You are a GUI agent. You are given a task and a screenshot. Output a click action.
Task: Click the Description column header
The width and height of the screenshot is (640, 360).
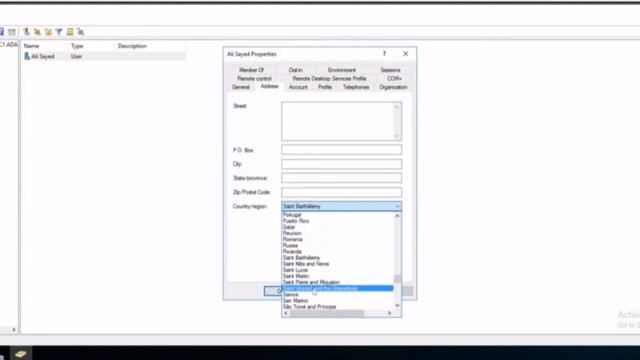(x=132, y=46)
